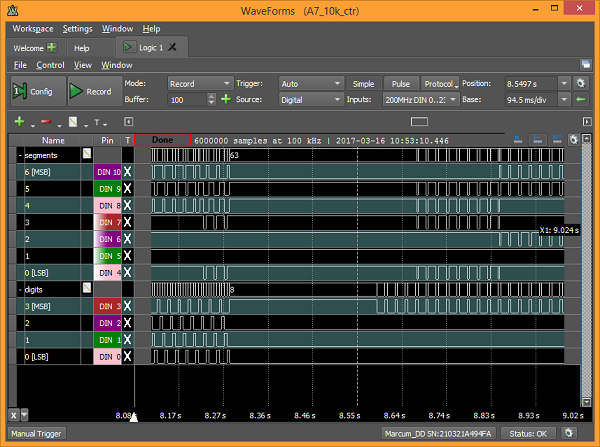The height and width of the screenshot is (447, 600).
Task: Open the Help menu in top menu bar
Action: click(152, 29)
